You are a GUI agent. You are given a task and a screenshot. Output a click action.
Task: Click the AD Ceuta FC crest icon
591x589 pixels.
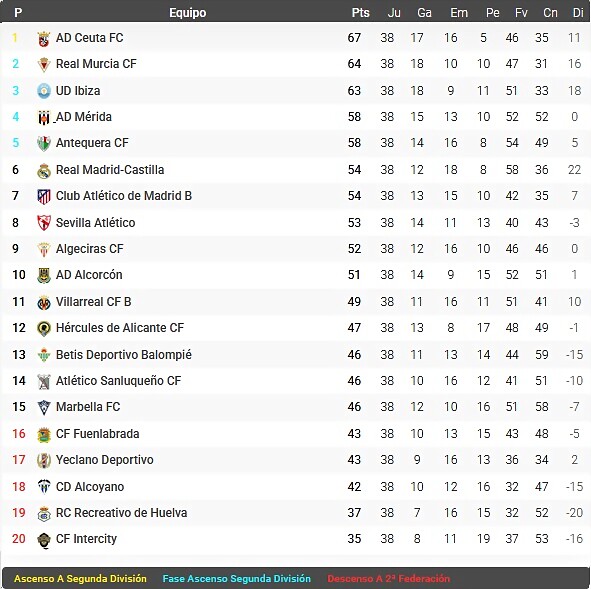[x=44, y=39]
